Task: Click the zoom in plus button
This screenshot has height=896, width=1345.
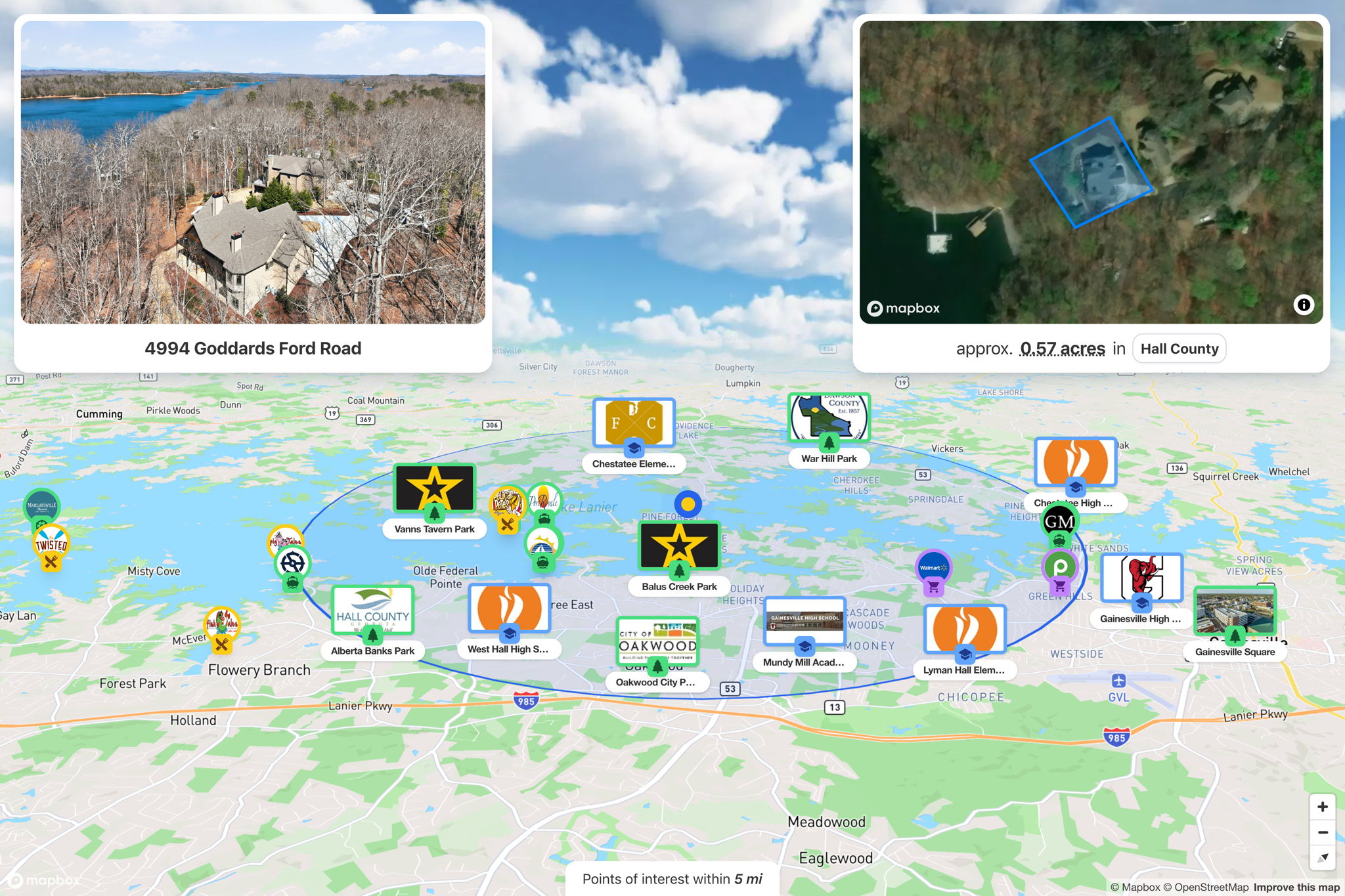Action: [1323, 807]
